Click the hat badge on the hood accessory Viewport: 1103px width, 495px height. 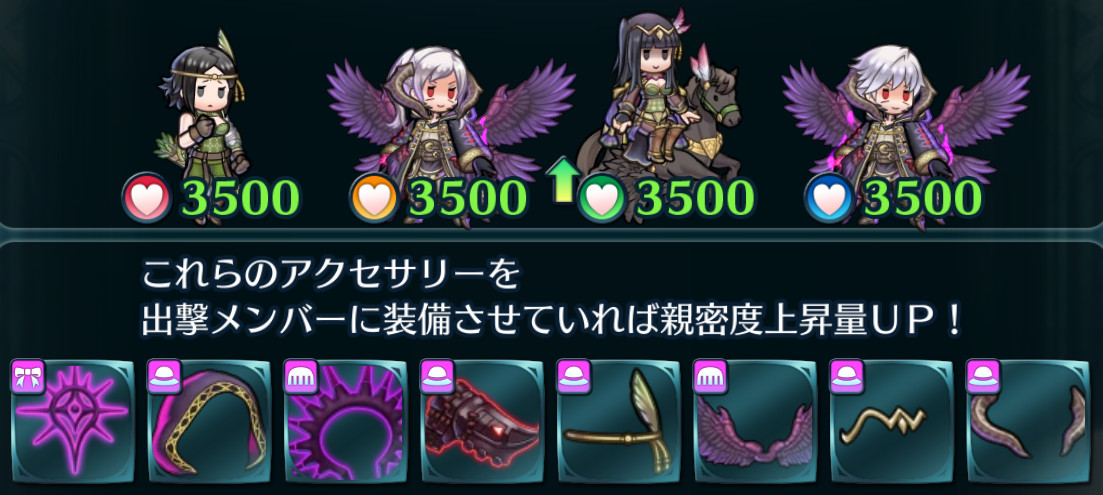tap(165, 375)
